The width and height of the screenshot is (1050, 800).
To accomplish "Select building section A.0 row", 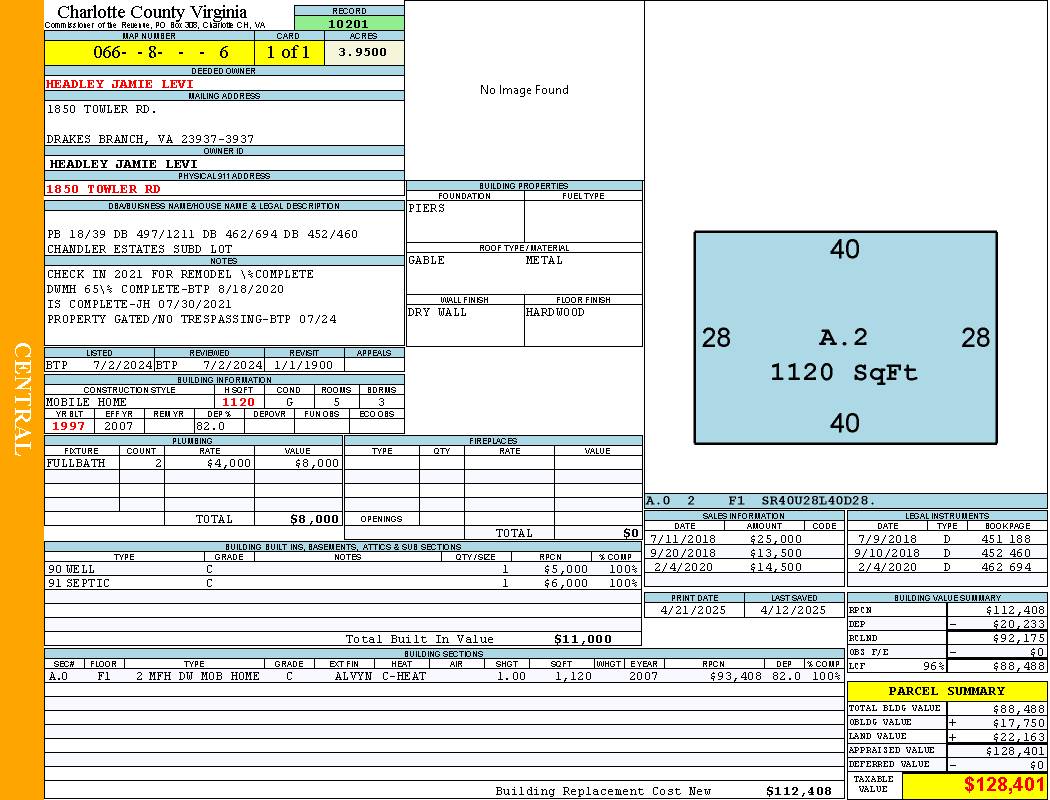I will click(443, 676).
